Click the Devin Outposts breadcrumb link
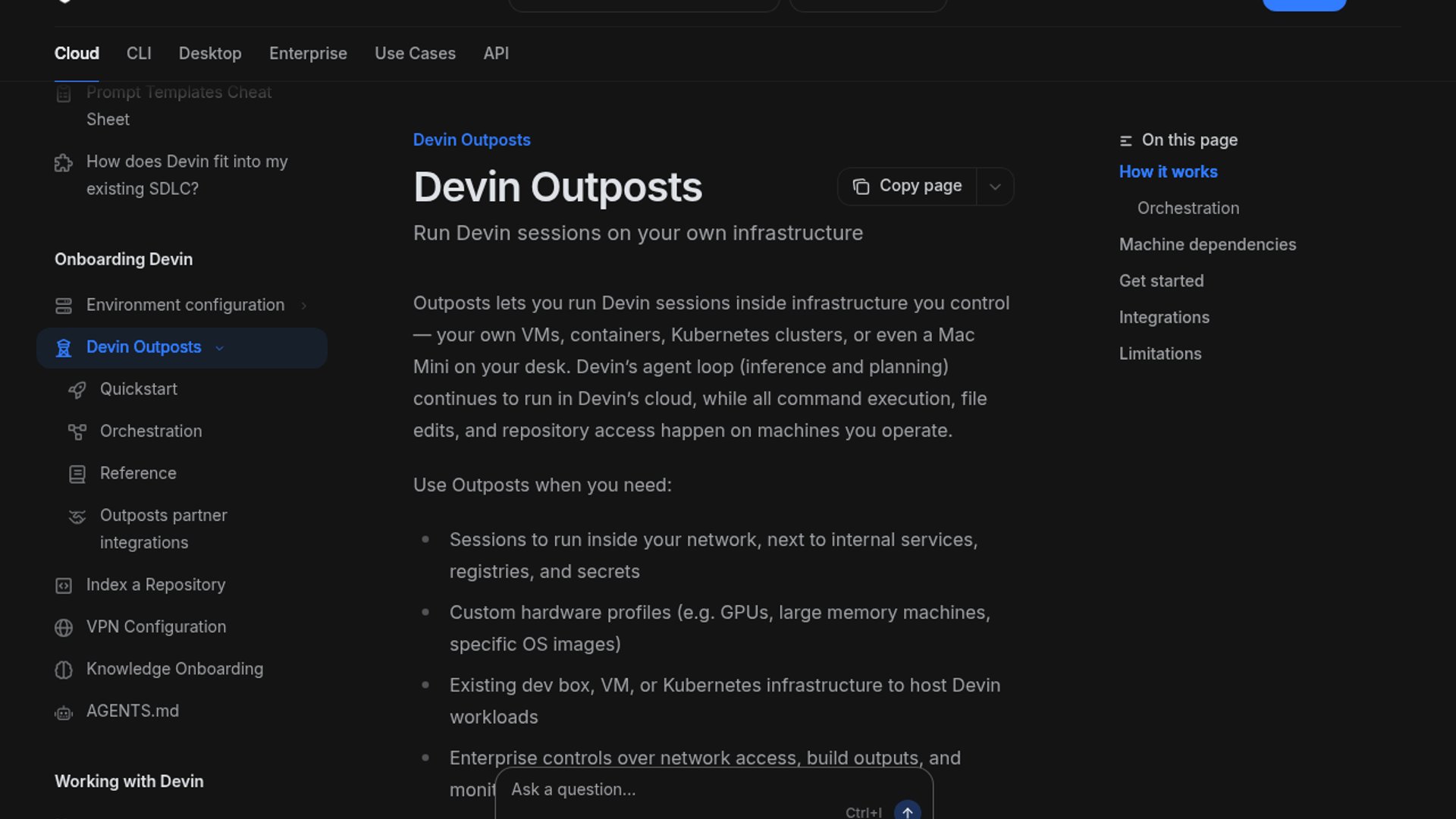This screenshot has height=819, width=1456. pos(472,140)
